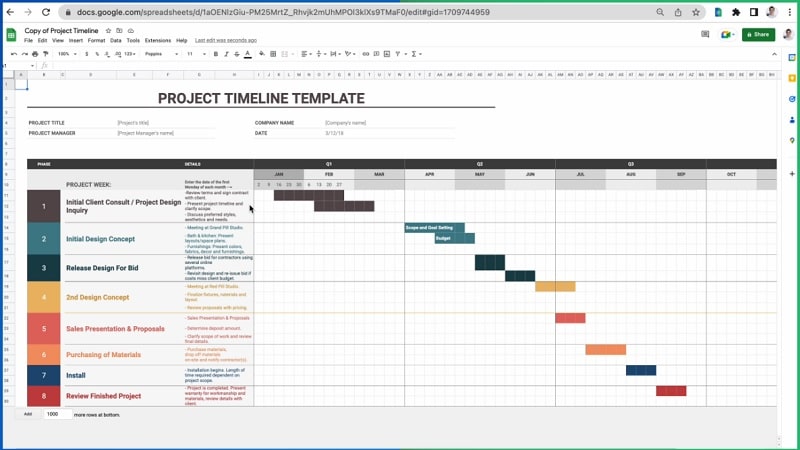The image size is (800, 450).
Task: Apply bold formatting
Action: point(216,54)
